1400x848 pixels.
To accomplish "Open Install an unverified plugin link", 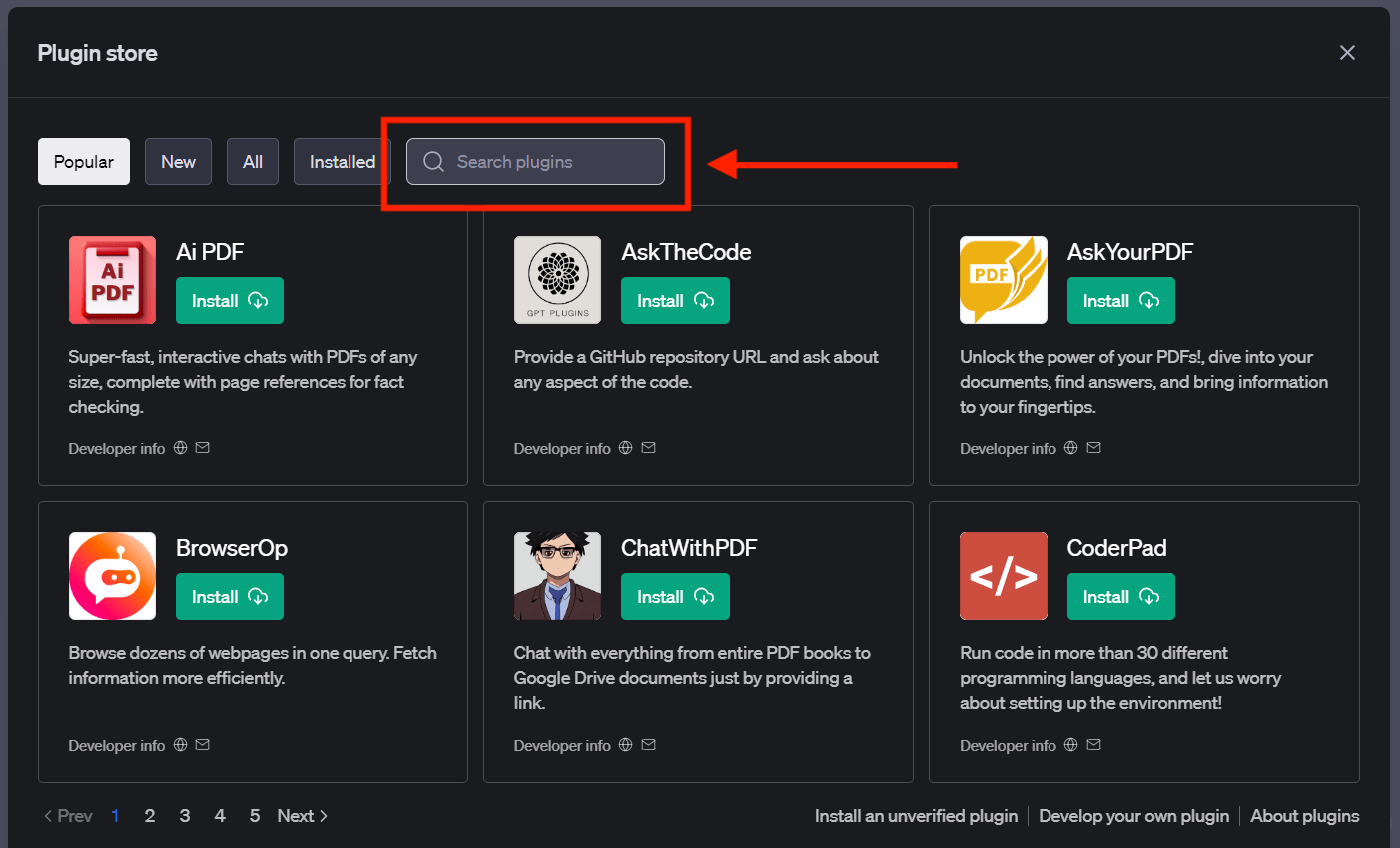I will pyautogui.click(x=916, y=816).
